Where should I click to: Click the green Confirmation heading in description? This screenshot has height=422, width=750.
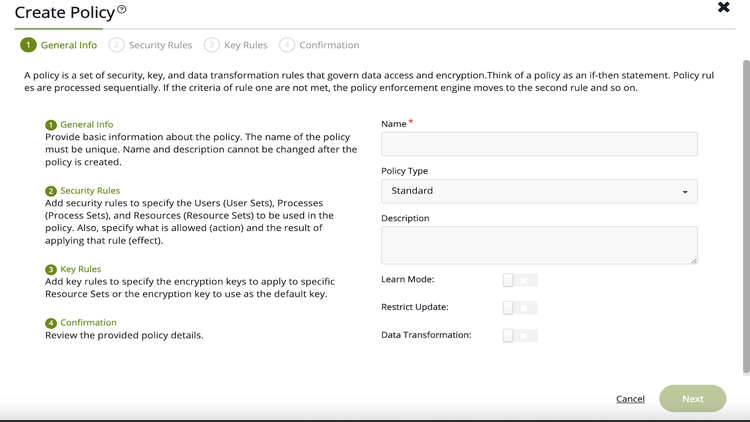coord(88,322)
